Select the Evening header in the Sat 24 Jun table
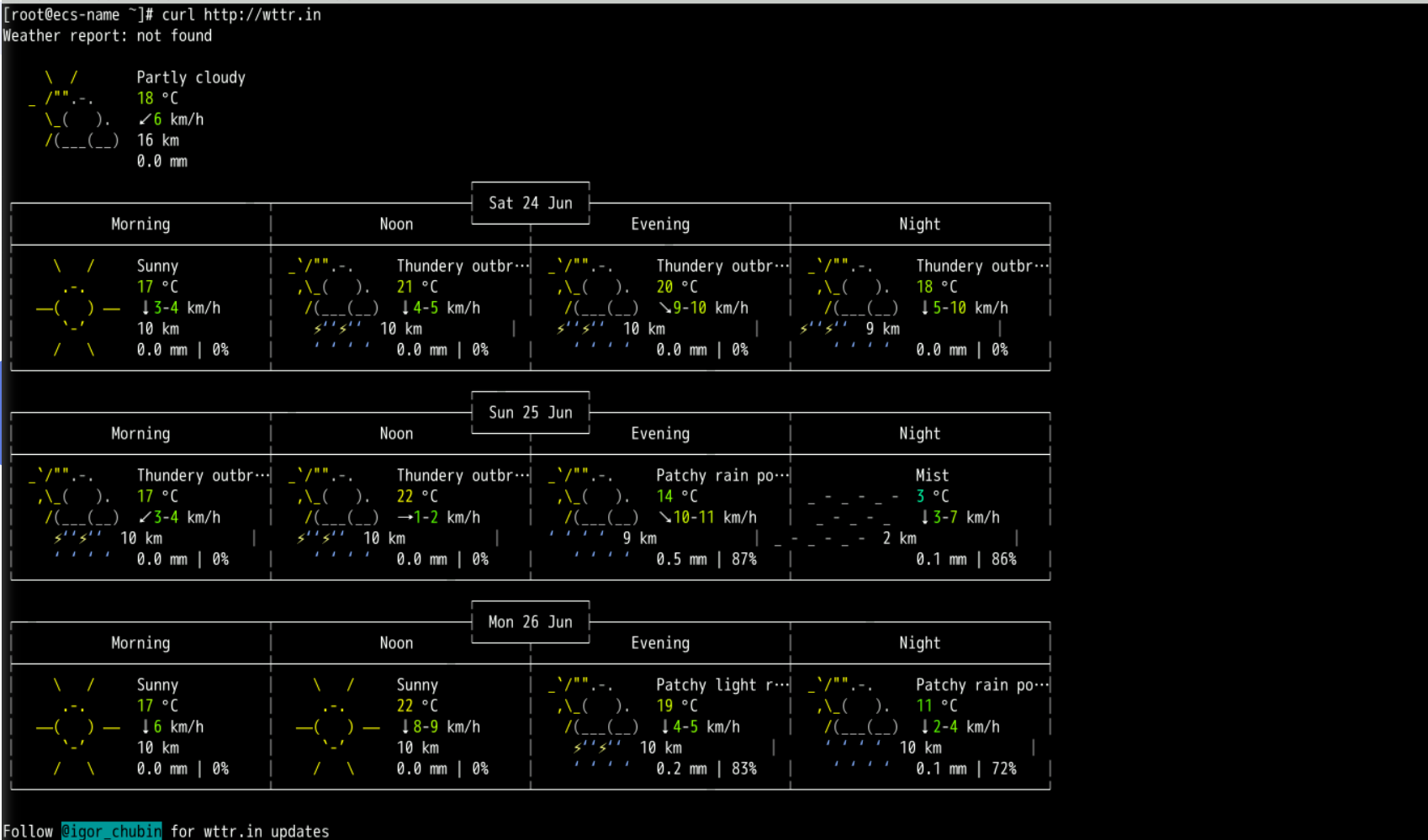 point(660,224)
